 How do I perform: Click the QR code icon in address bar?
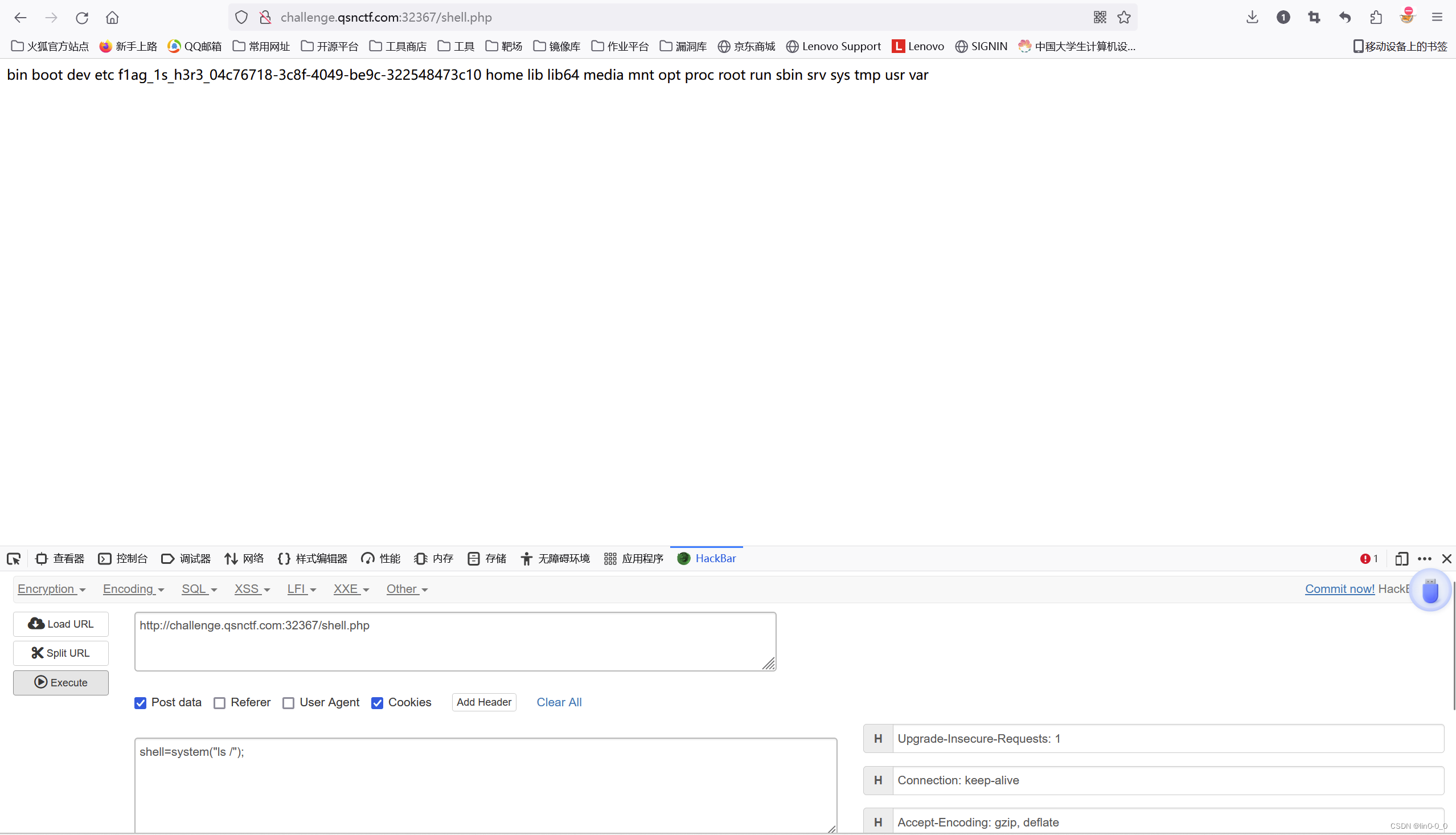(x=1100, y=17)
